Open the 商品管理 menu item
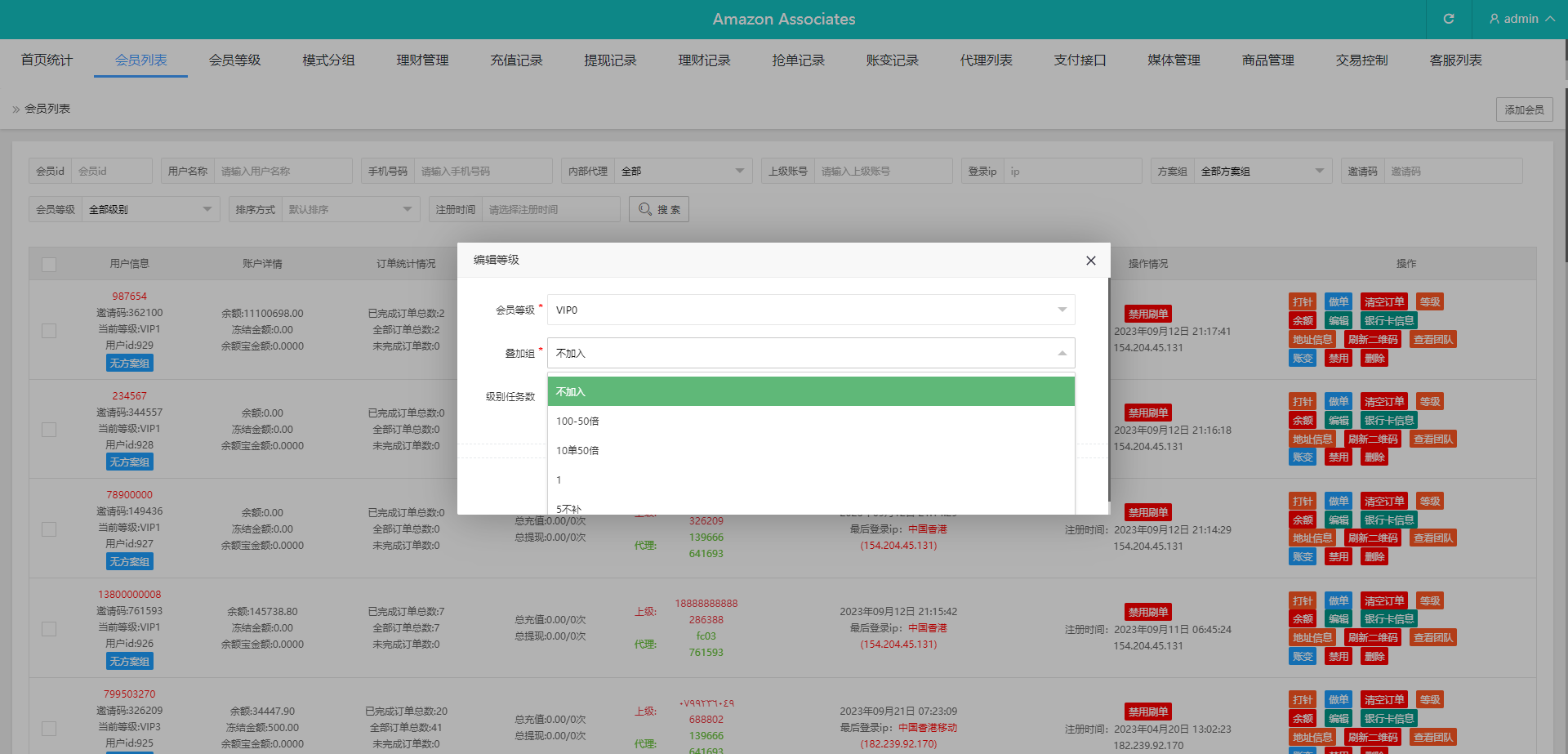Screen dimensions: 1568x754 tap(1267, 60)
